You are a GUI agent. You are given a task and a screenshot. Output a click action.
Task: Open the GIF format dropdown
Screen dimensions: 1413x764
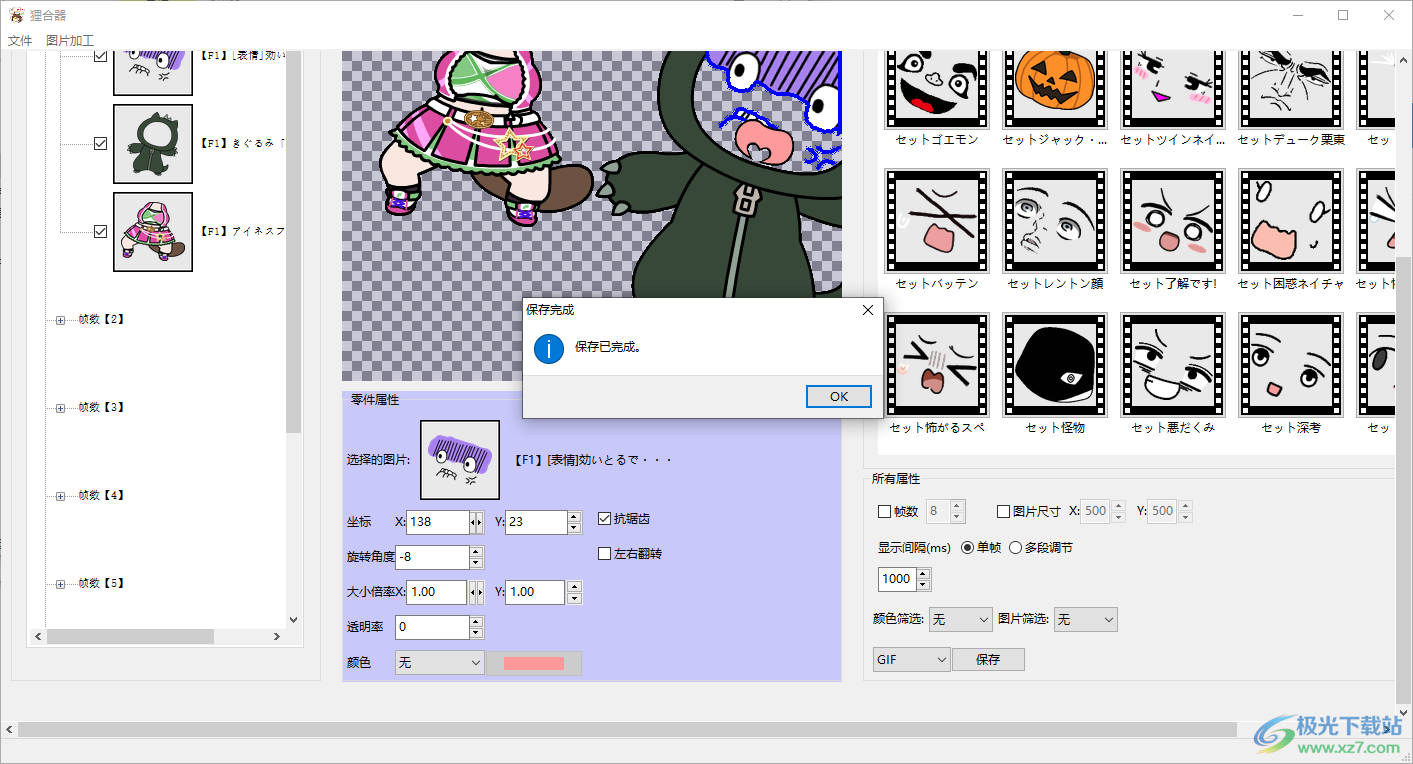(x=911, y=660)
